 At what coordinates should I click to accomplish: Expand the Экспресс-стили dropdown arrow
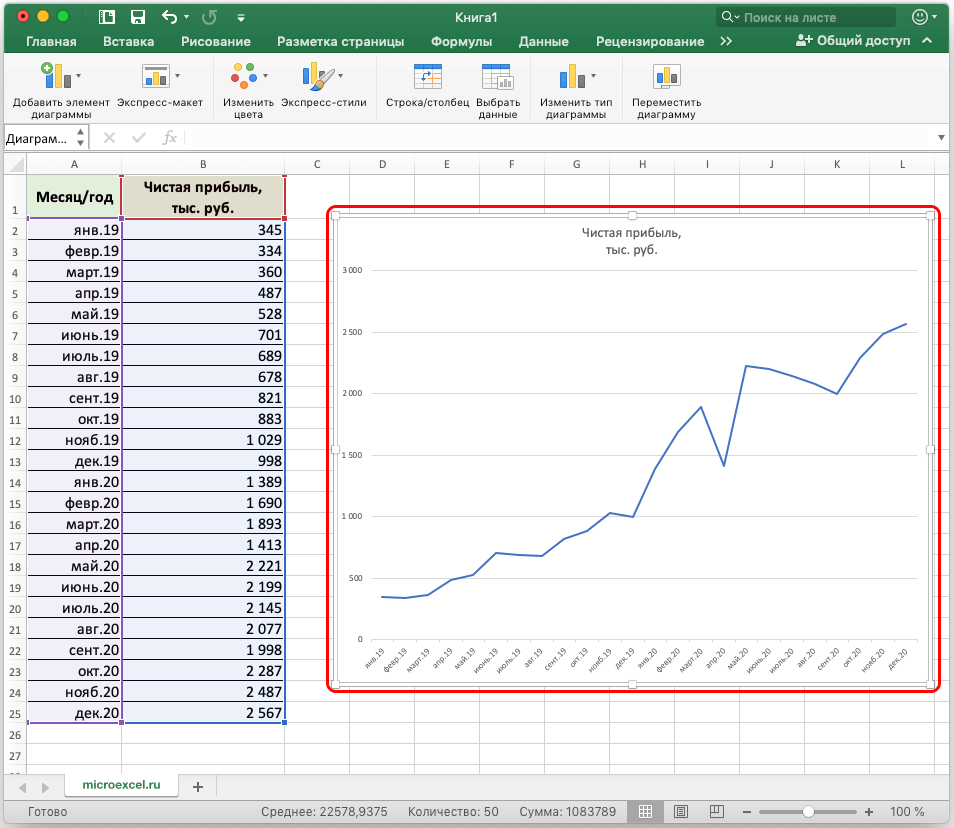point(341,76)
